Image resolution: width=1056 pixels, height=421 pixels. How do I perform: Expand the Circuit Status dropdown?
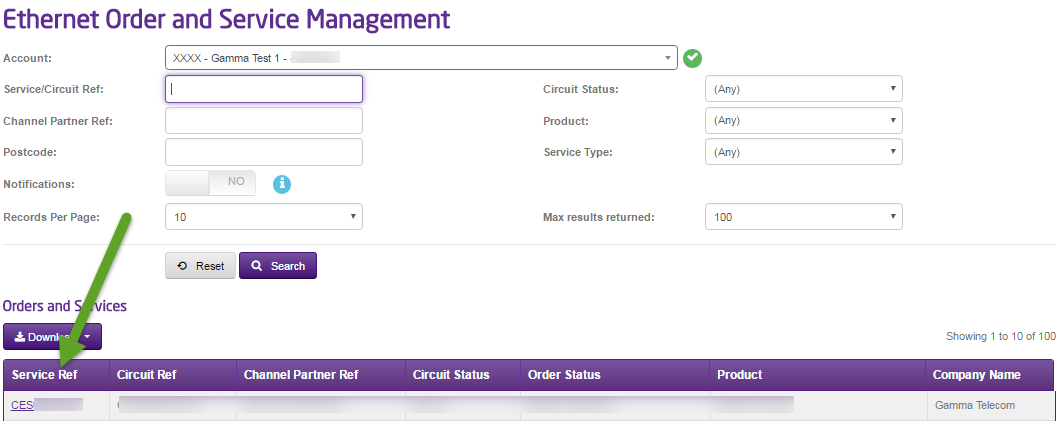click(x=803, y=88)
